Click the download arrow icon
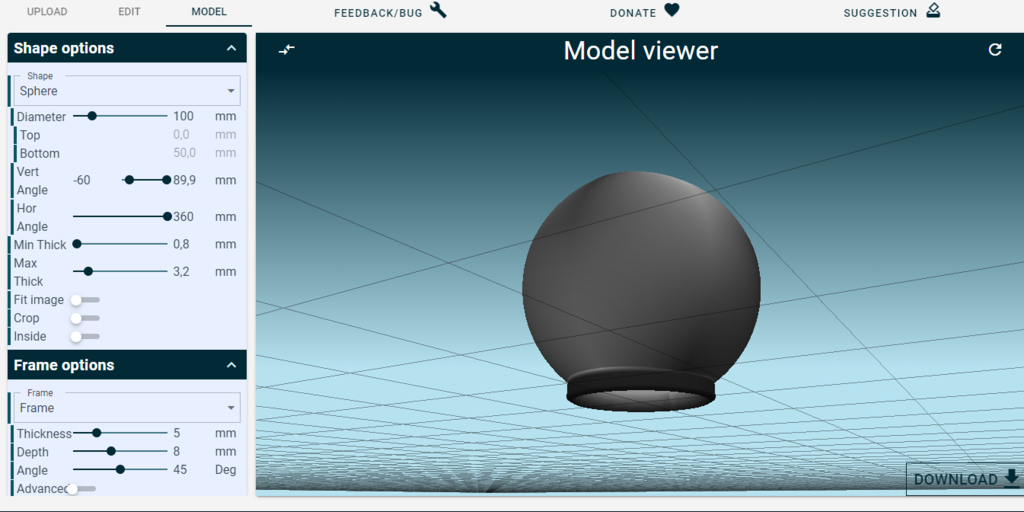Screen dimensions: 1024x512 click(1012, 479)
